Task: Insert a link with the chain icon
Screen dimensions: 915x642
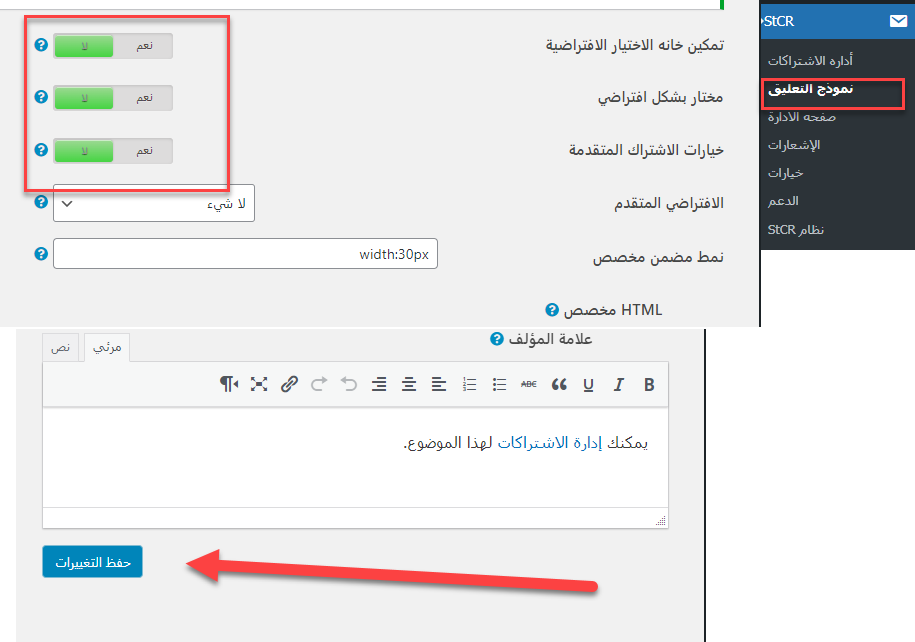Action: [x=289, y=384]
